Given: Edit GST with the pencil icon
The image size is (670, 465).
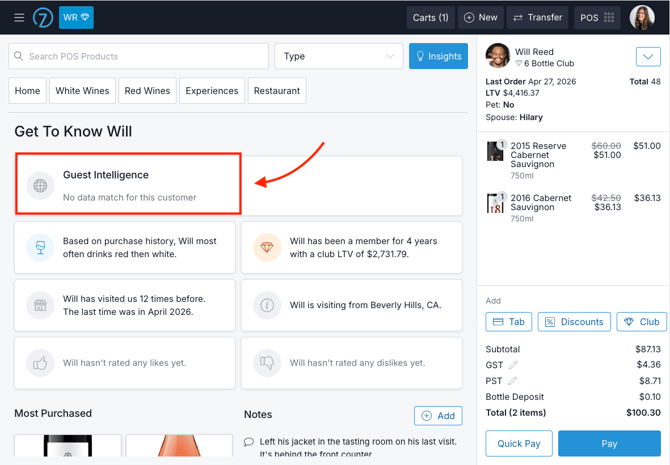Looking at the screenshot, I should pyautogui.click(x=513, y=365).
